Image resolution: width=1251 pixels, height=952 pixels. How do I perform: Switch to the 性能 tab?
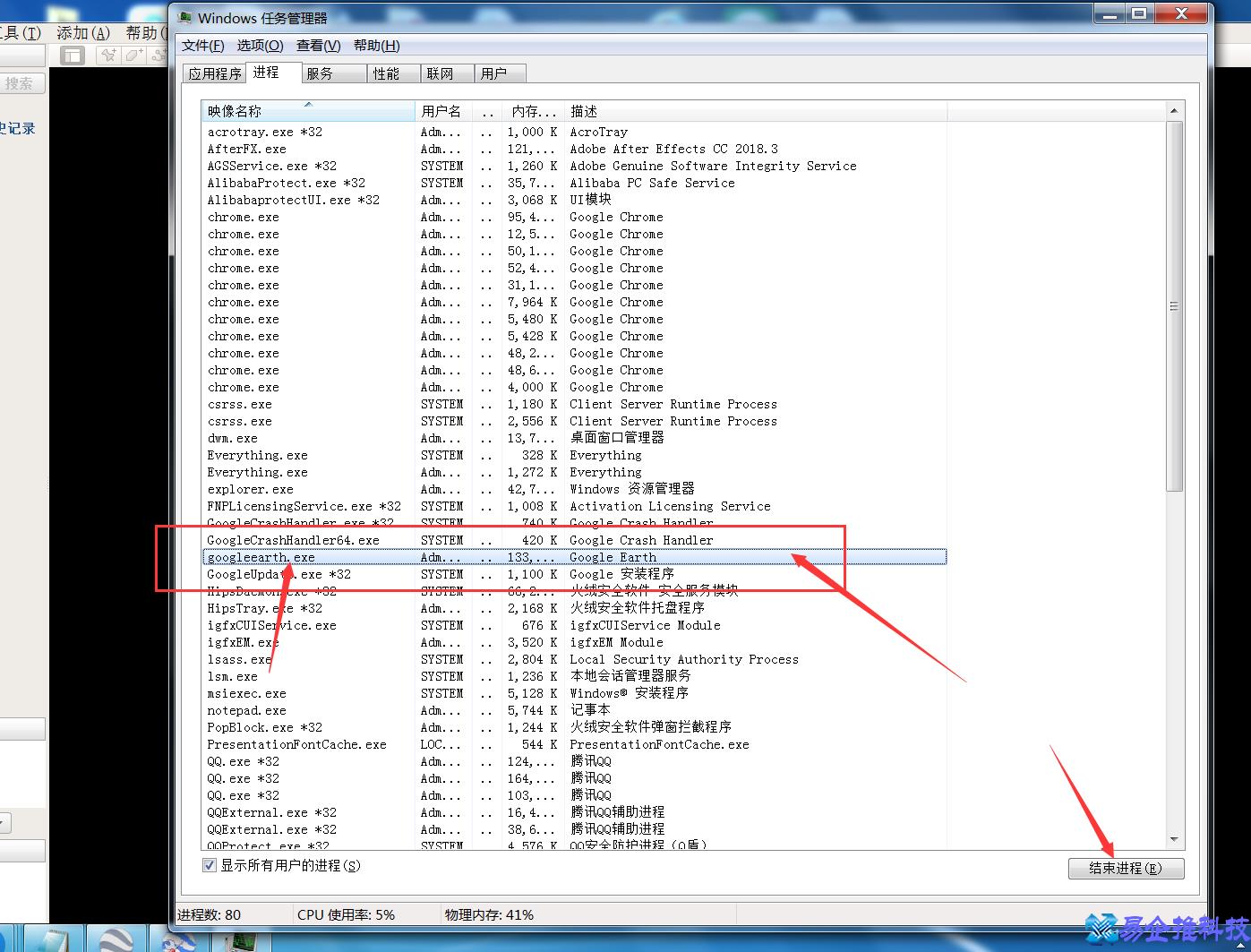pyautogui.click(x=386, y=73)
